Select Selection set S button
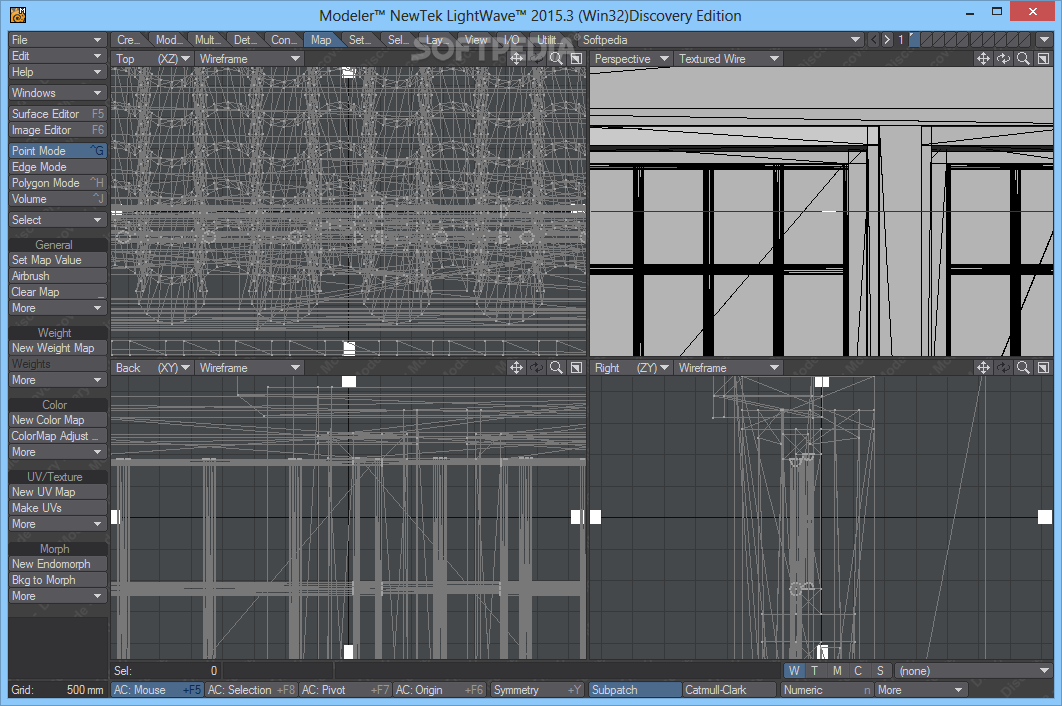The image size is (1062, 706). [x=880, y=671]
